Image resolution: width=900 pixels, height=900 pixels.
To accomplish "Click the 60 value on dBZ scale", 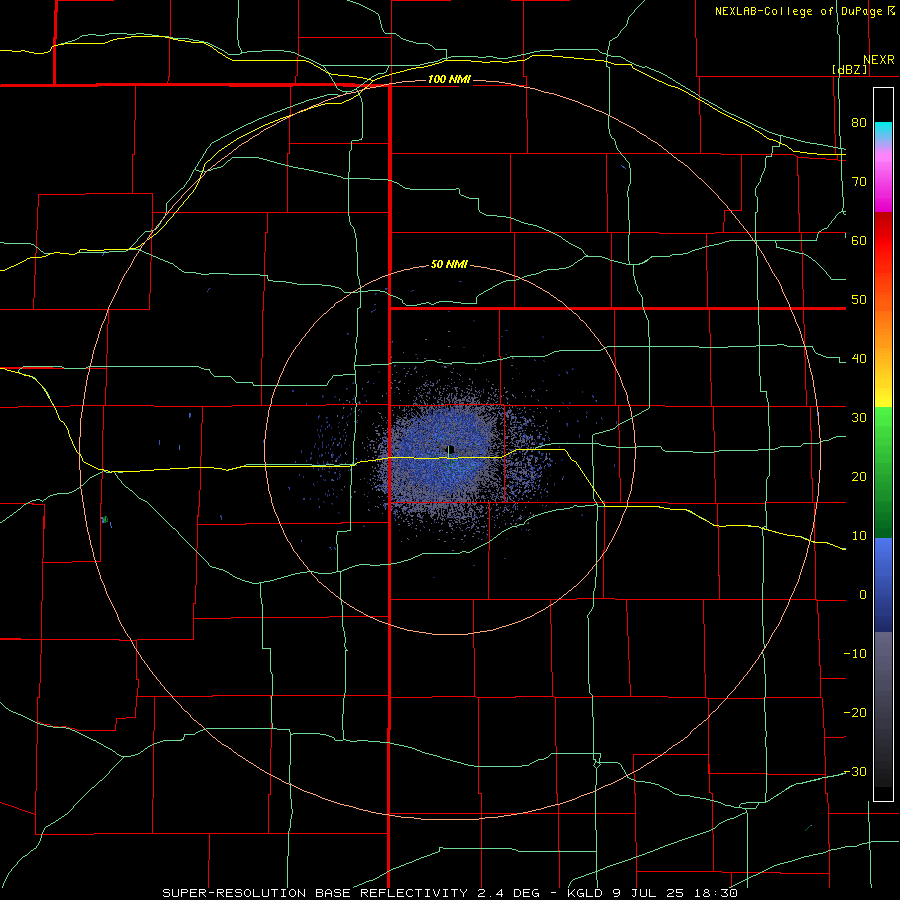I will [x=859, y=240].
